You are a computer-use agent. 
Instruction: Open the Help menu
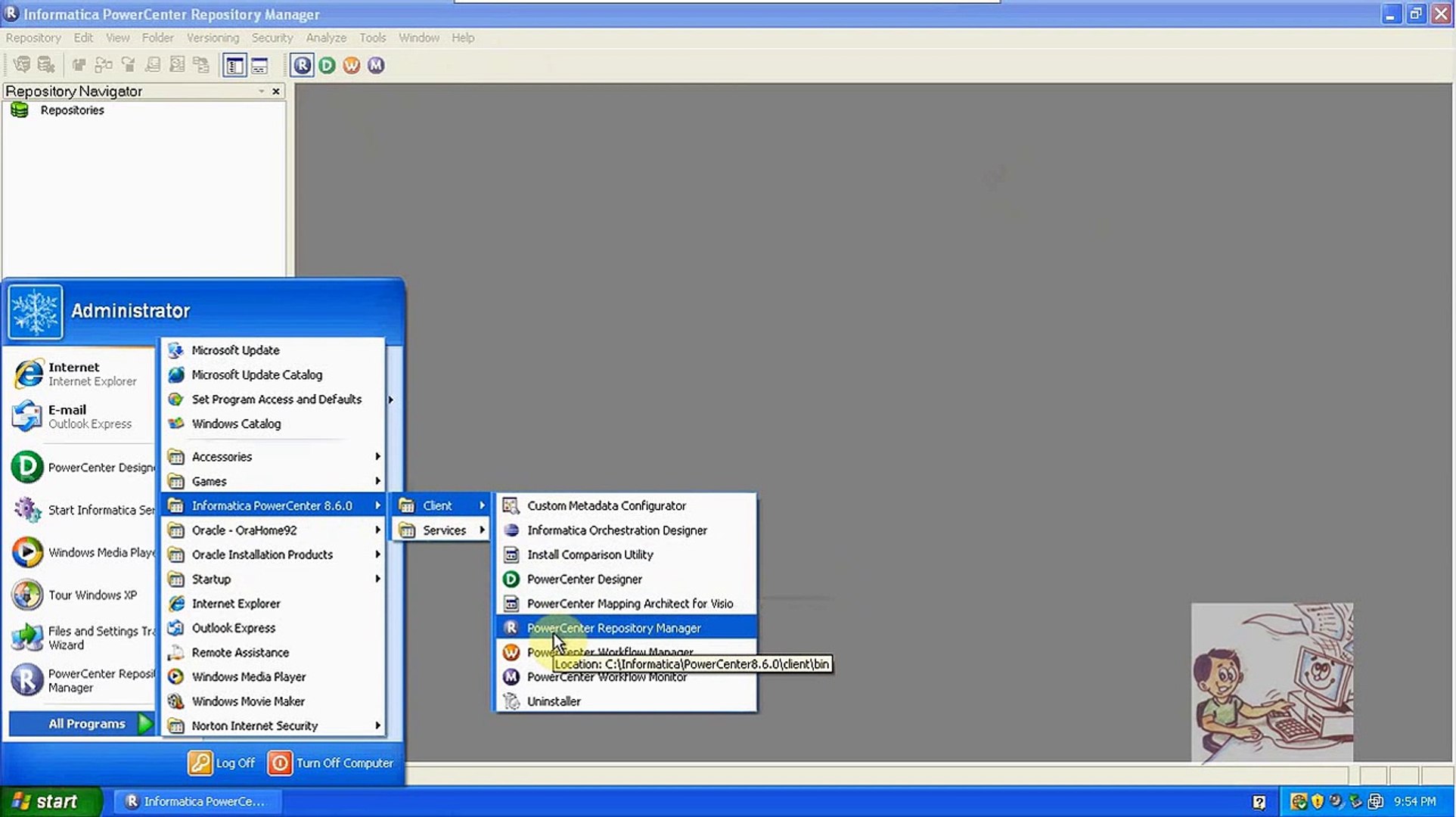pyautogui.click(x=463, y=38)
